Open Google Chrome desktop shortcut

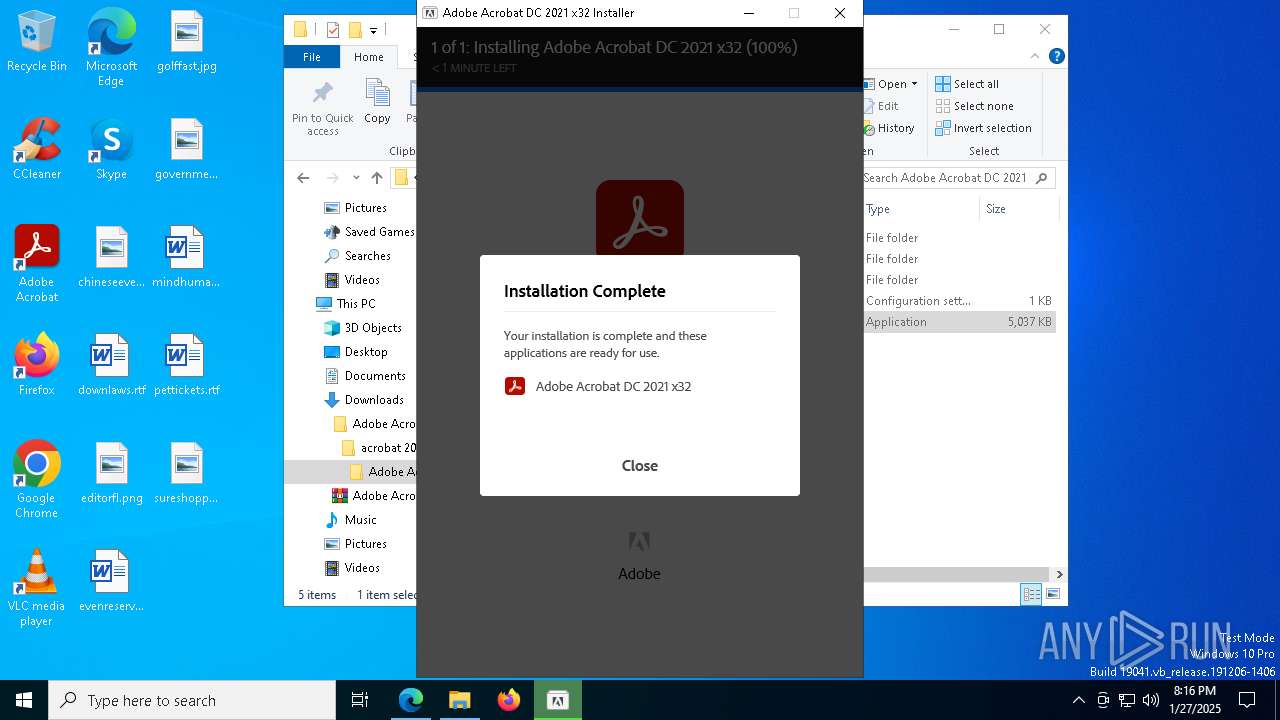pos(37,480)
